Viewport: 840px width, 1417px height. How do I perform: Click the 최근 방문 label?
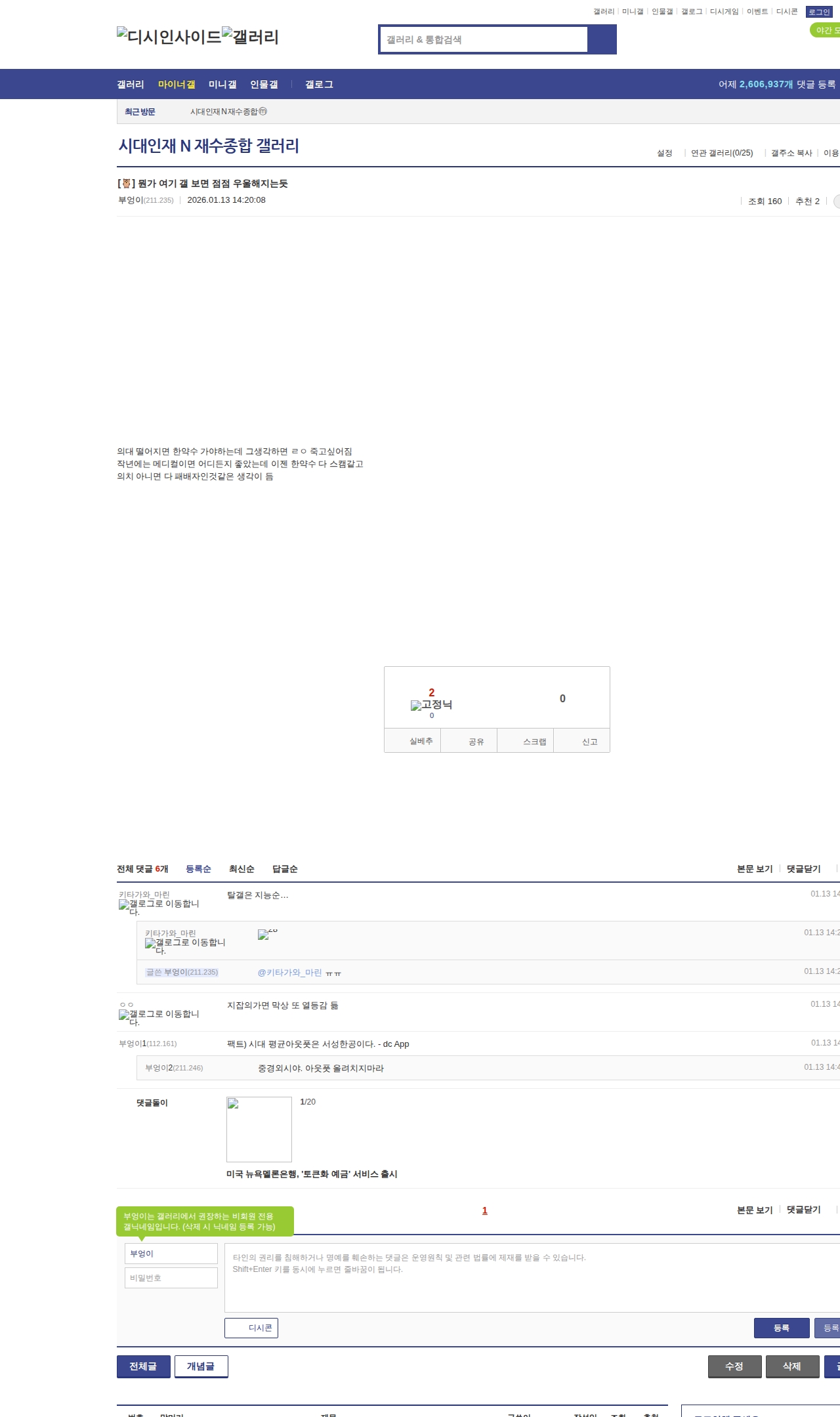click(x=140, y=112)
